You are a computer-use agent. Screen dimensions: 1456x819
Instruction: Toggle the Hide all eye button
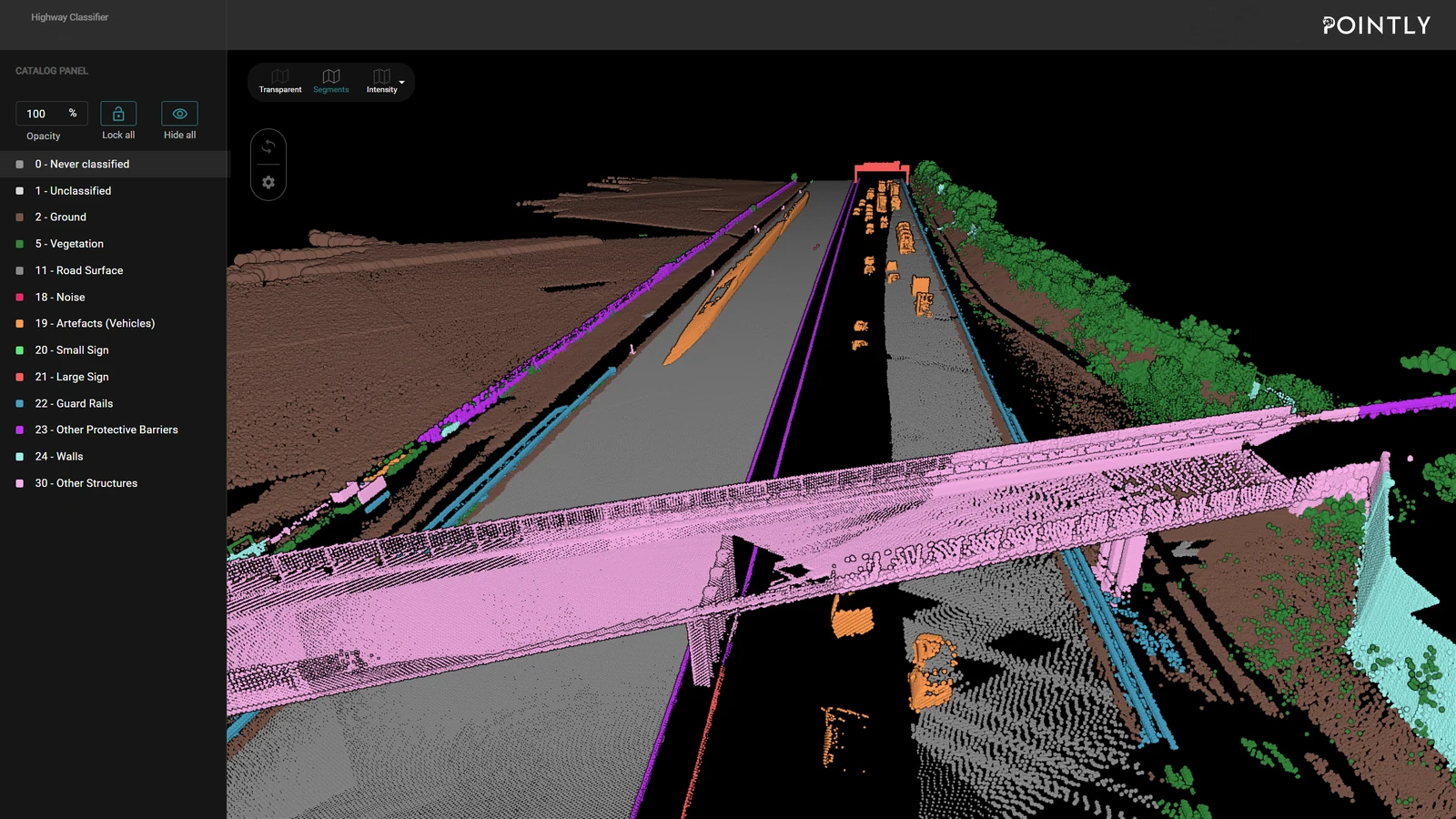(x=179, y=114)
